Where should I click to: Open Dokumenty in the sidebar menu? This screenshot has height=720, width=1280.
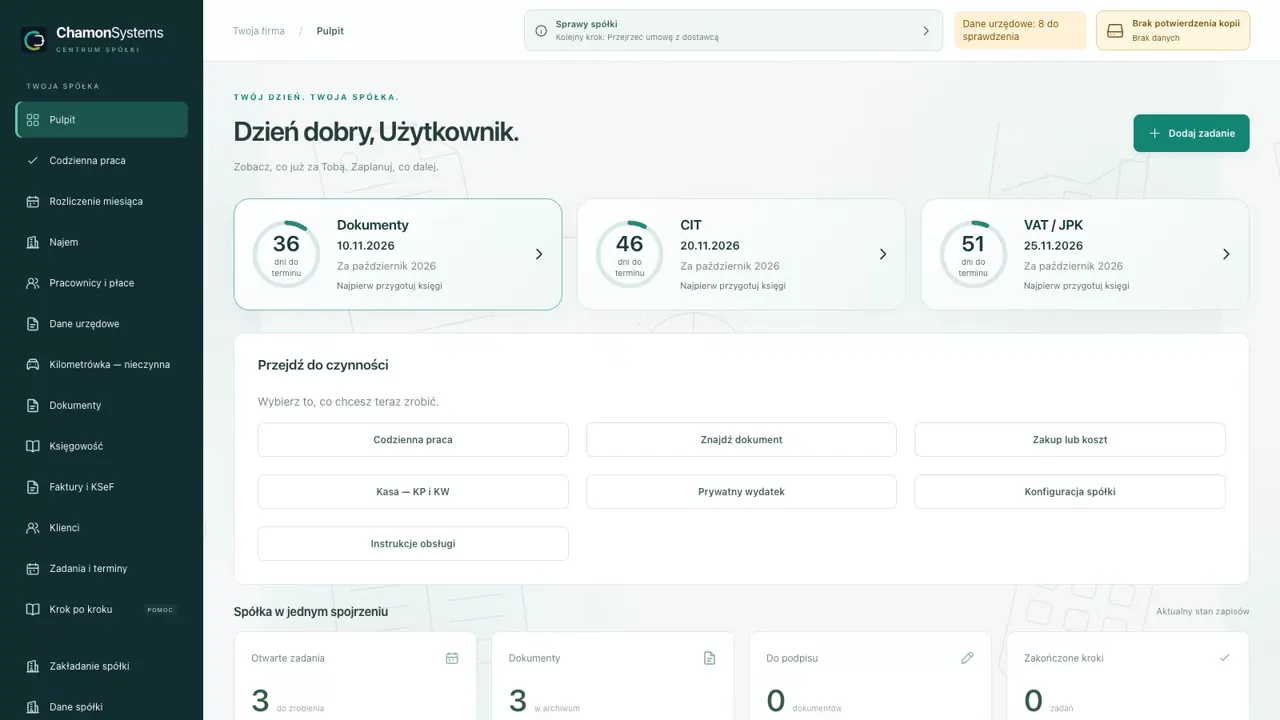pos(102,406)
